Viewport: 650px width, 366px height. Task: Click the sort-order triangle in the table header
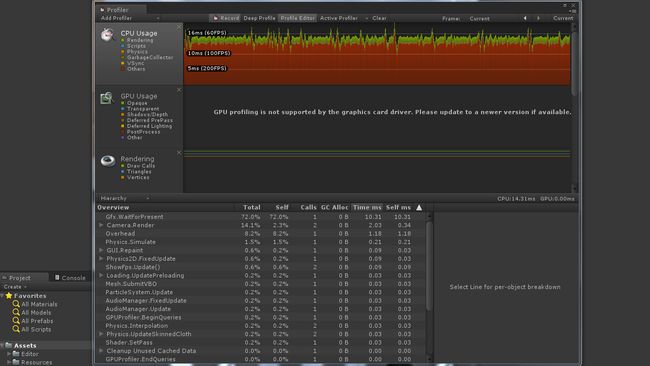pos(419,207)
